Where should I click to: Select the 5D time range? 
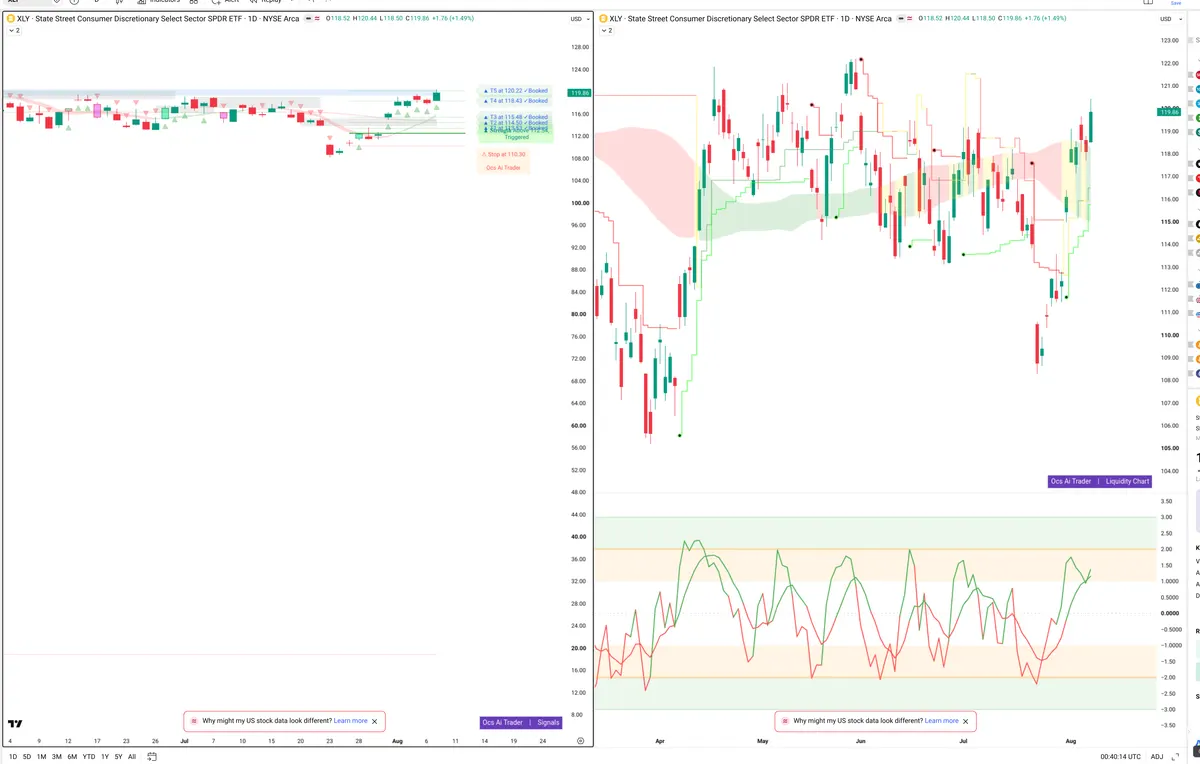coord(27,757)
